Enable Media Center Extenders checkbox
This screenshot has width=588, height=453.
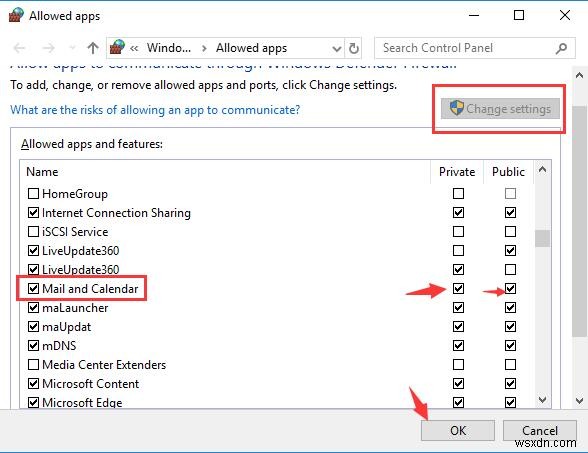(x=33, y=364)
